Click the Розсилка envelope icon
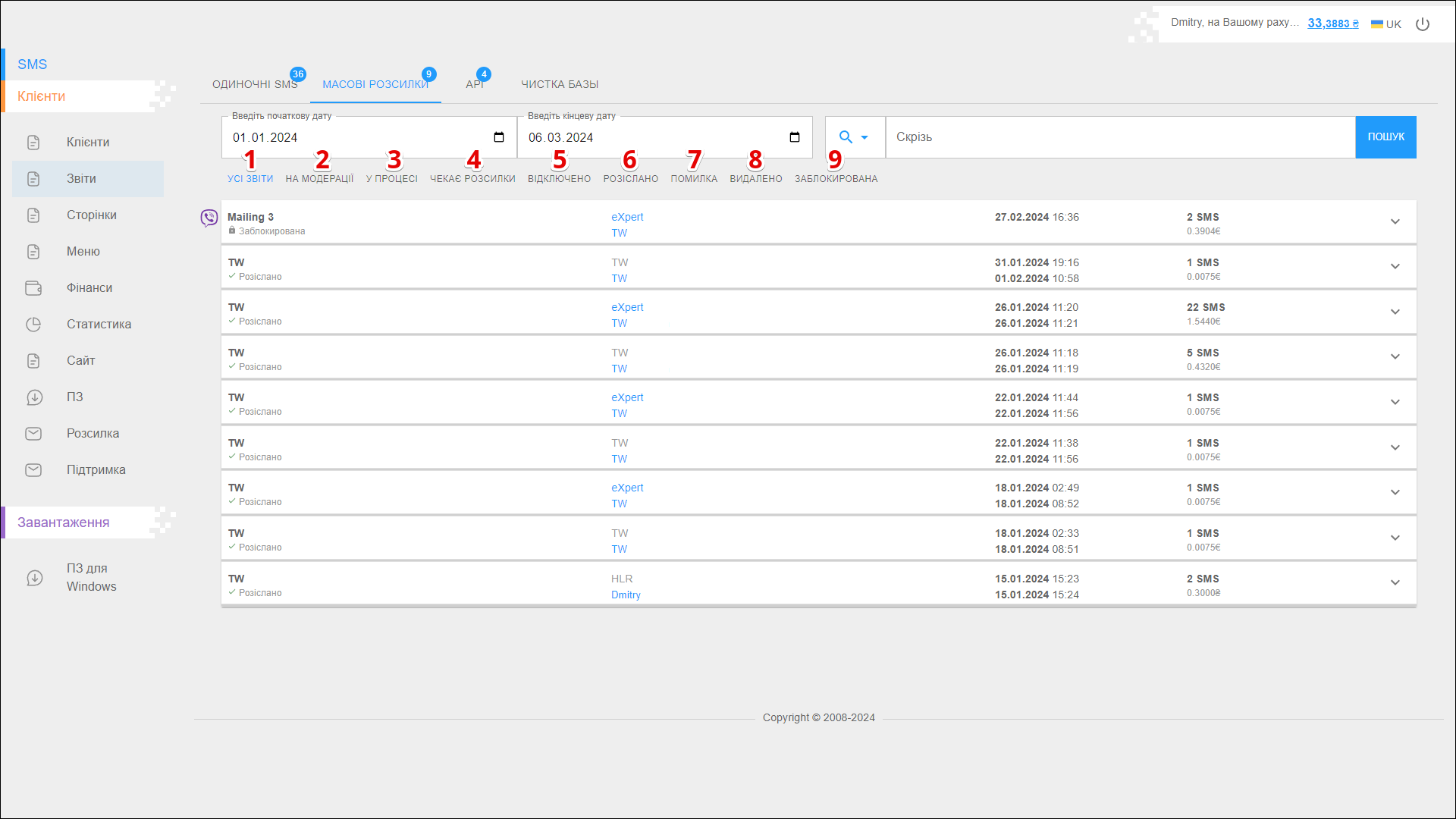Viewport: 1456px width, 819px height. [33, 434]
